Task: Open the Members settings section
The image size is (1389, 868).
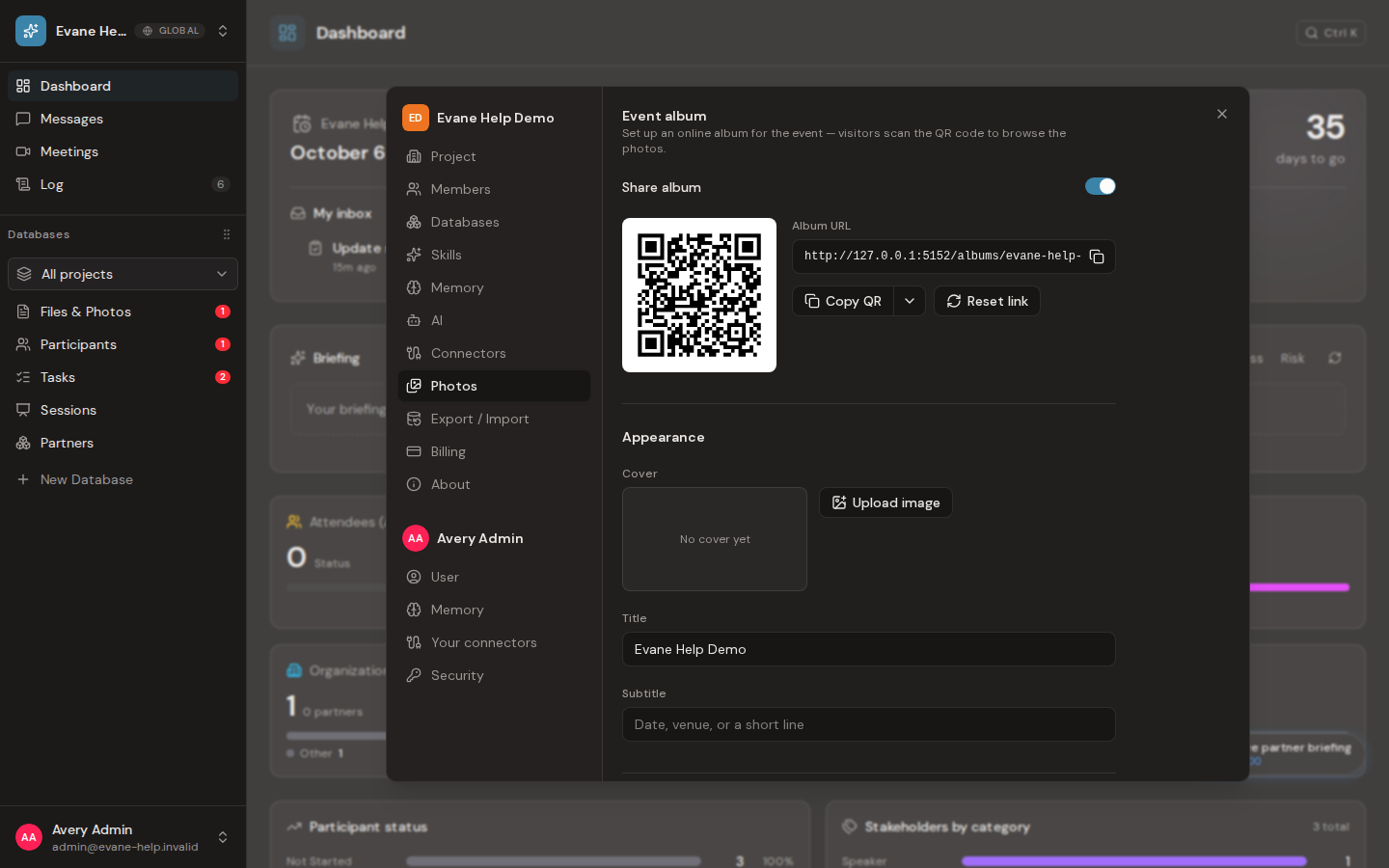Action: pyautogui.click(x=494, y=189)
